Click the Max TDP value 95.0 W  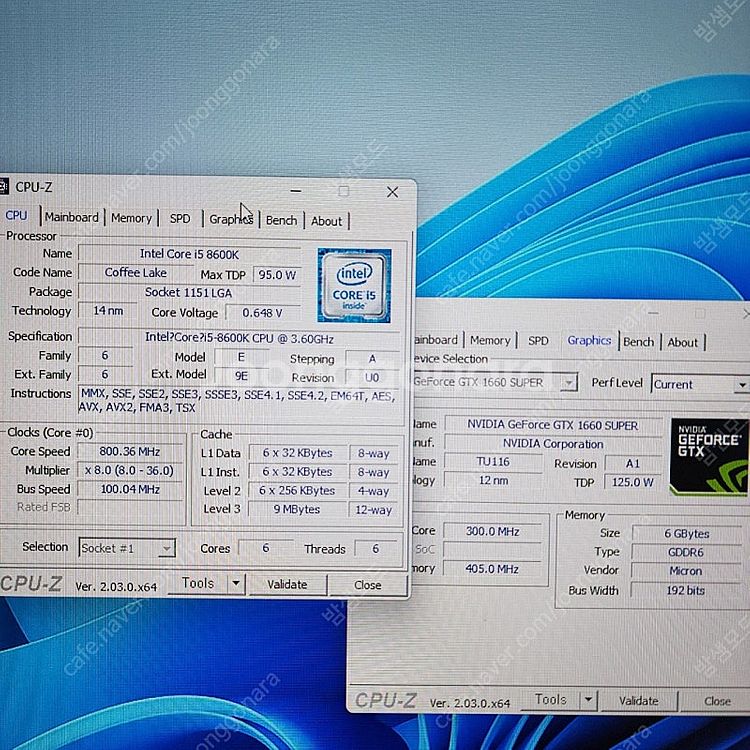point(277,275)
